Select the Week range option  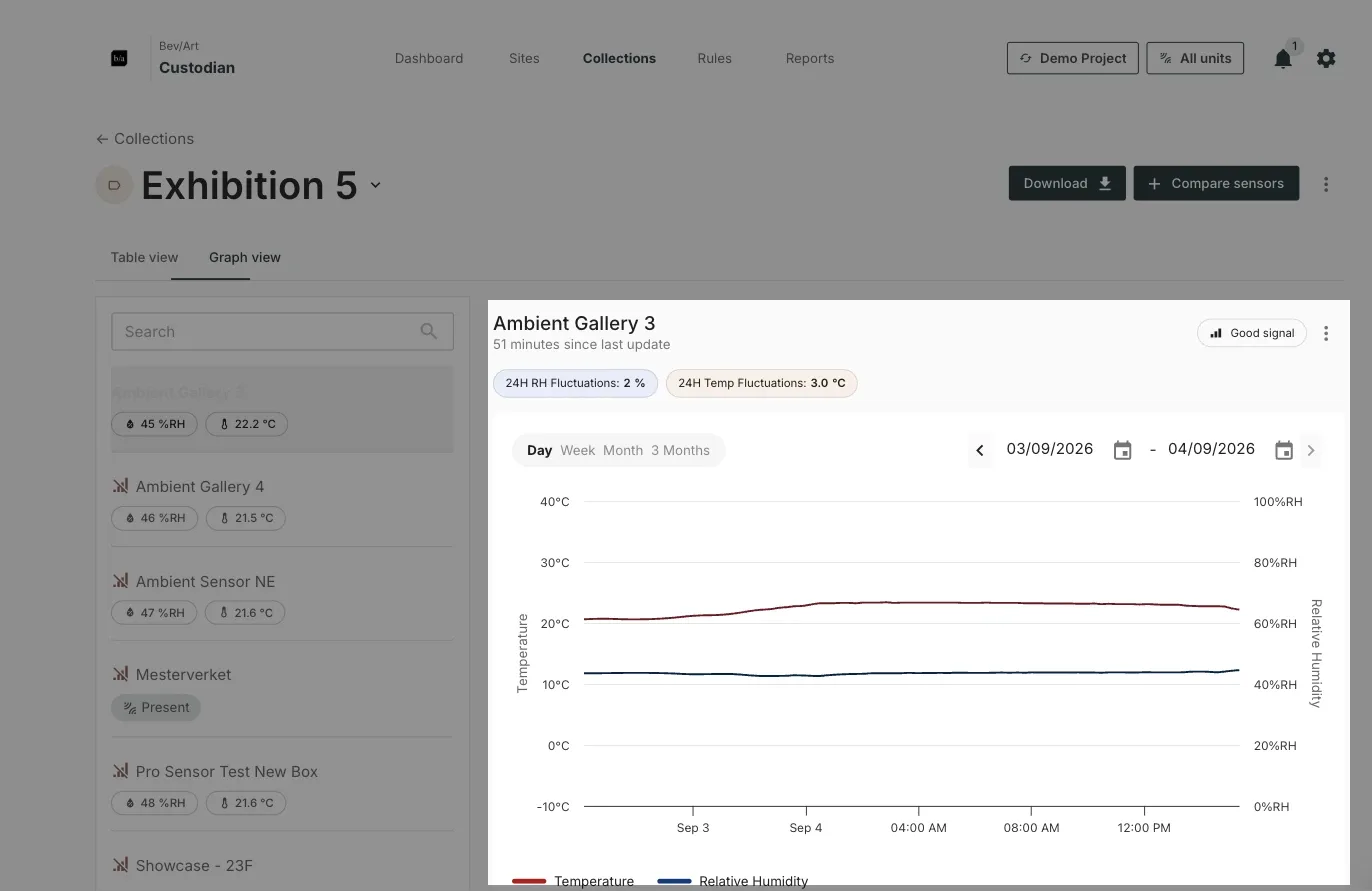pos(578,450)
